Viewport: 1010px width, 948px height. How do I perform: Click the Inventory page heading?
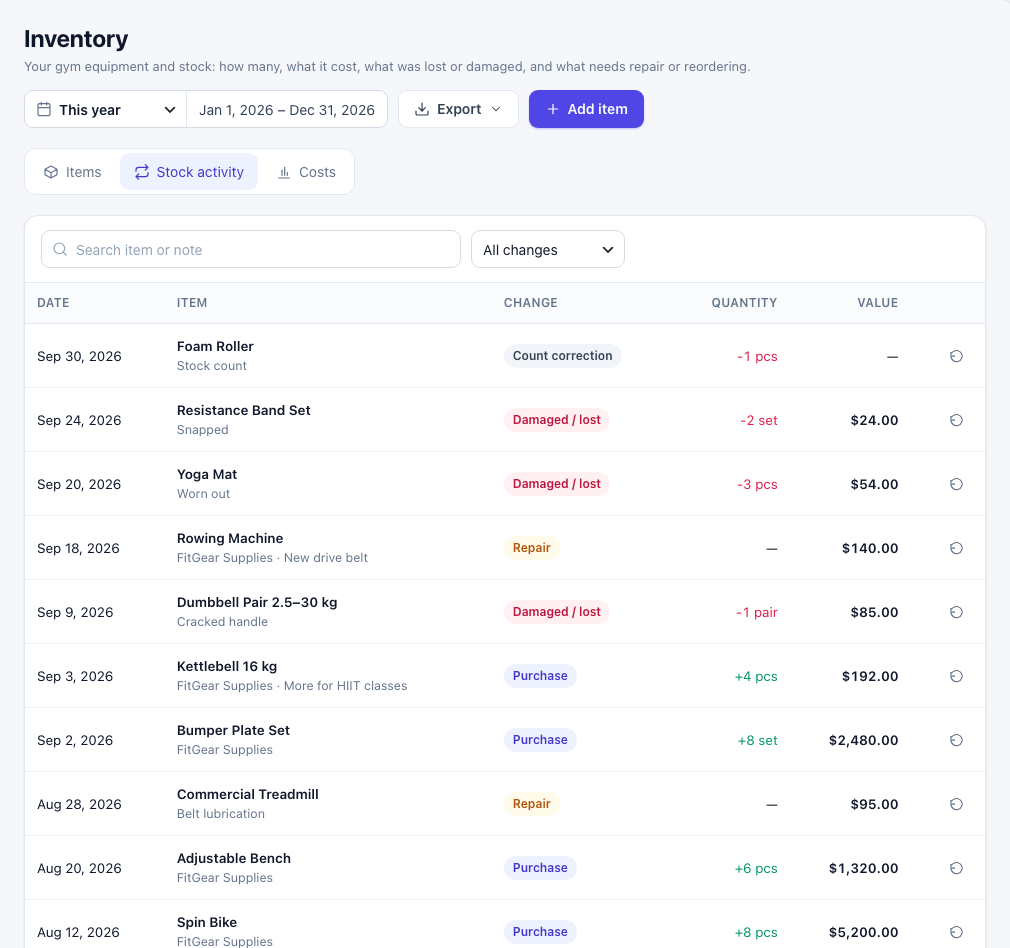[x=76, y=39]
